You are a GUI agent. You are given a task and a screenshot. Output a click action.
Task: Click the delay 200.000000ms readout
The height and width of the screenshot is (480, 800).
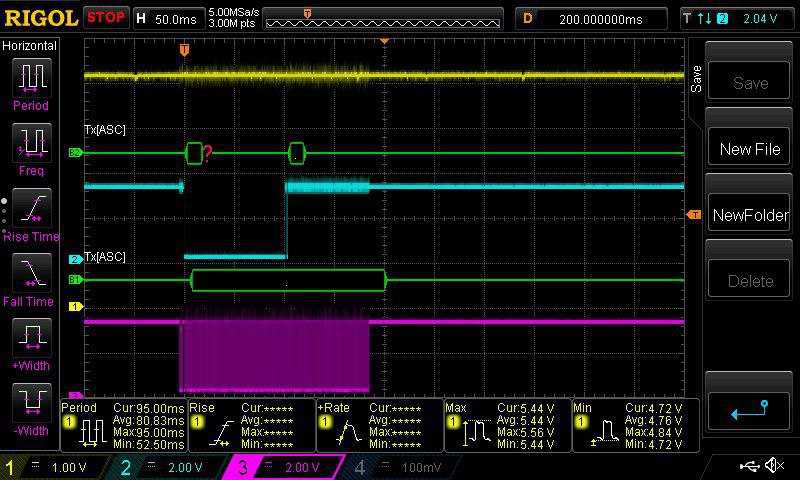(x=601, y=19)
